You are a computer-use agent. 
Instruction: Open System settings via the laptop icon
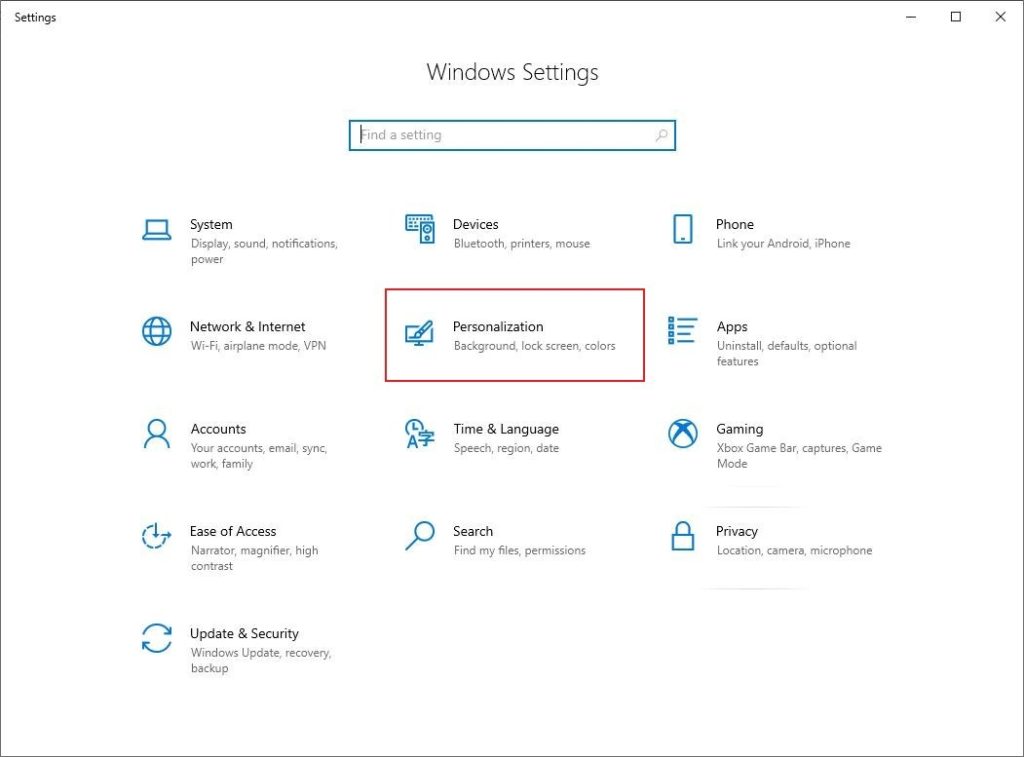[156, 228]
